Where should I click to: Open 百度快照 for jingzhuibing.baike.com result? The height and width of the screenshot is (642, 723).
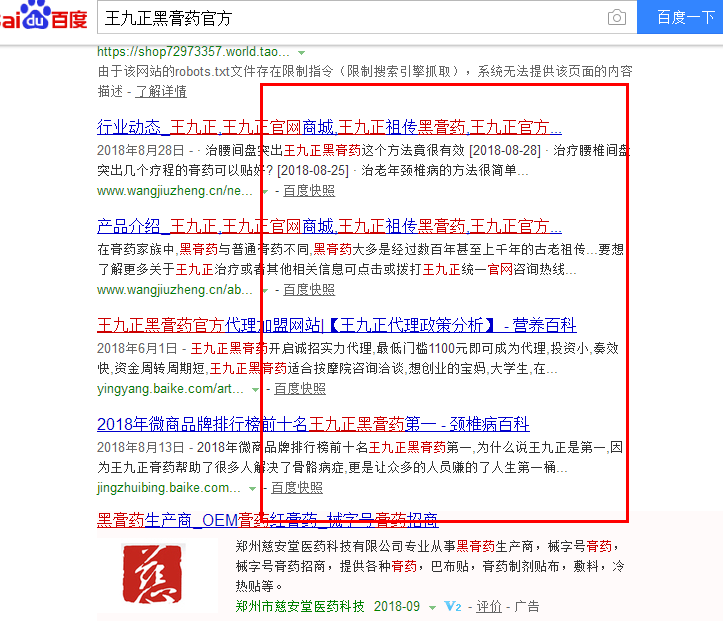coord(296,487)
